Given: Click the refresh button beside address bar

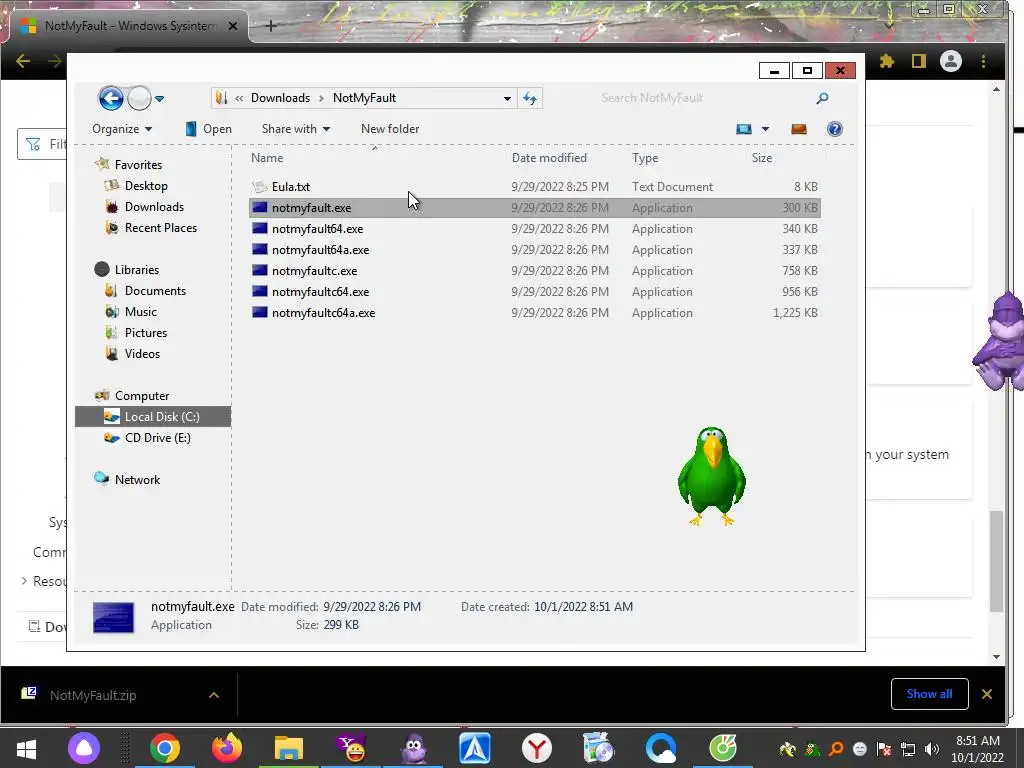Looking at the screenshot, I should [530, 99].
